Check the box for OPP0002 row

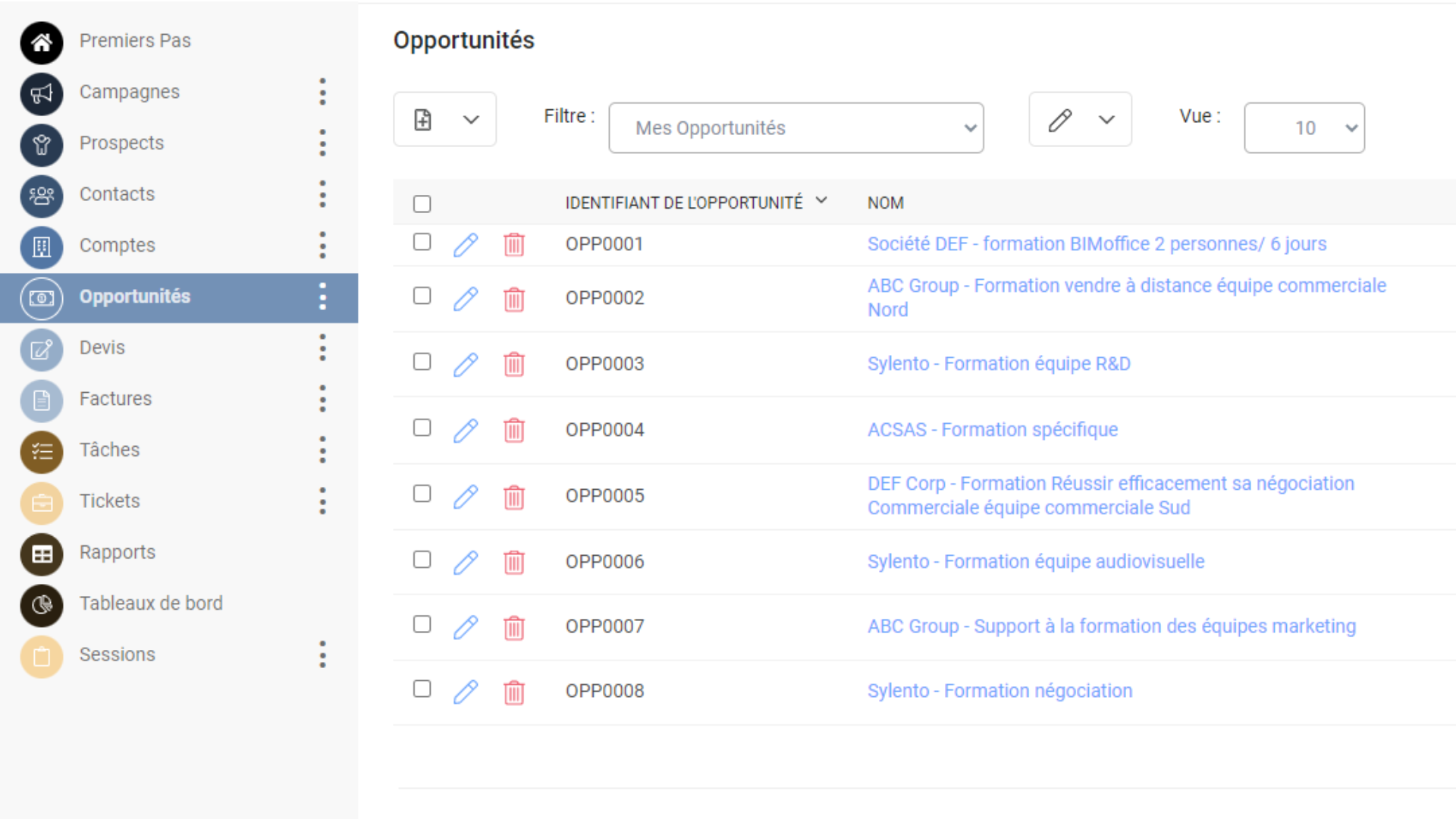422,296
